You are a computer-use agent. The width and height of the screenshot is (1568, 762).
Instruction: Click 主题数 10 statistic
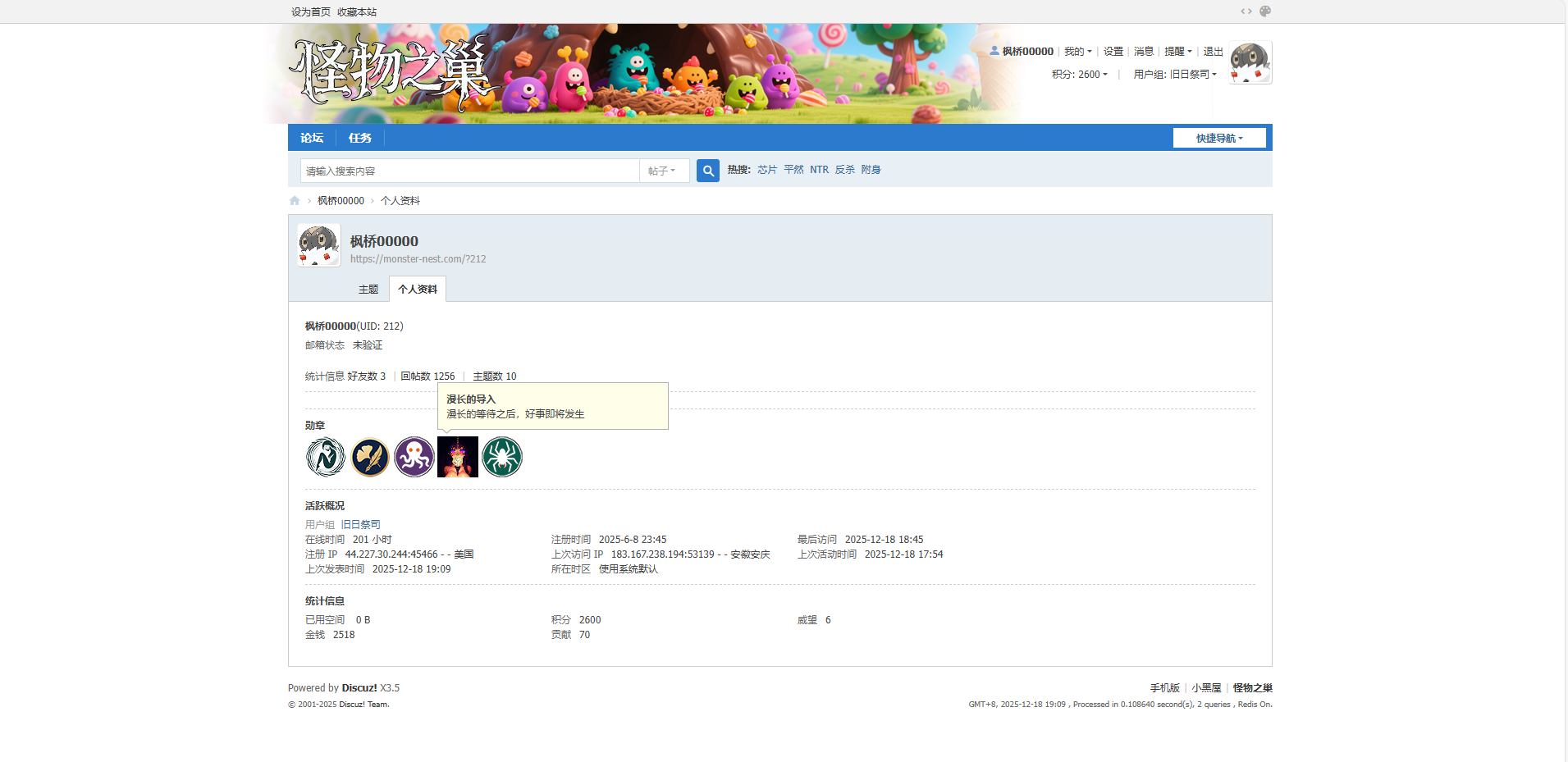point(495,376)
